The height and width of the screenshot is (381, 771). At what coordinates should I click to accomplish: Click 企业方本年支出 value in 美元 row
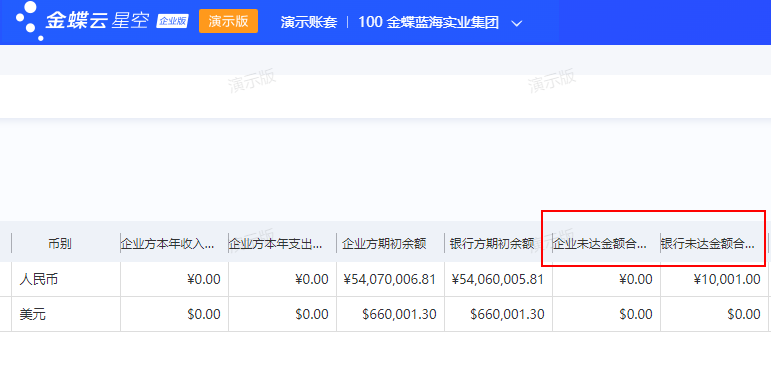coord(283,314)
